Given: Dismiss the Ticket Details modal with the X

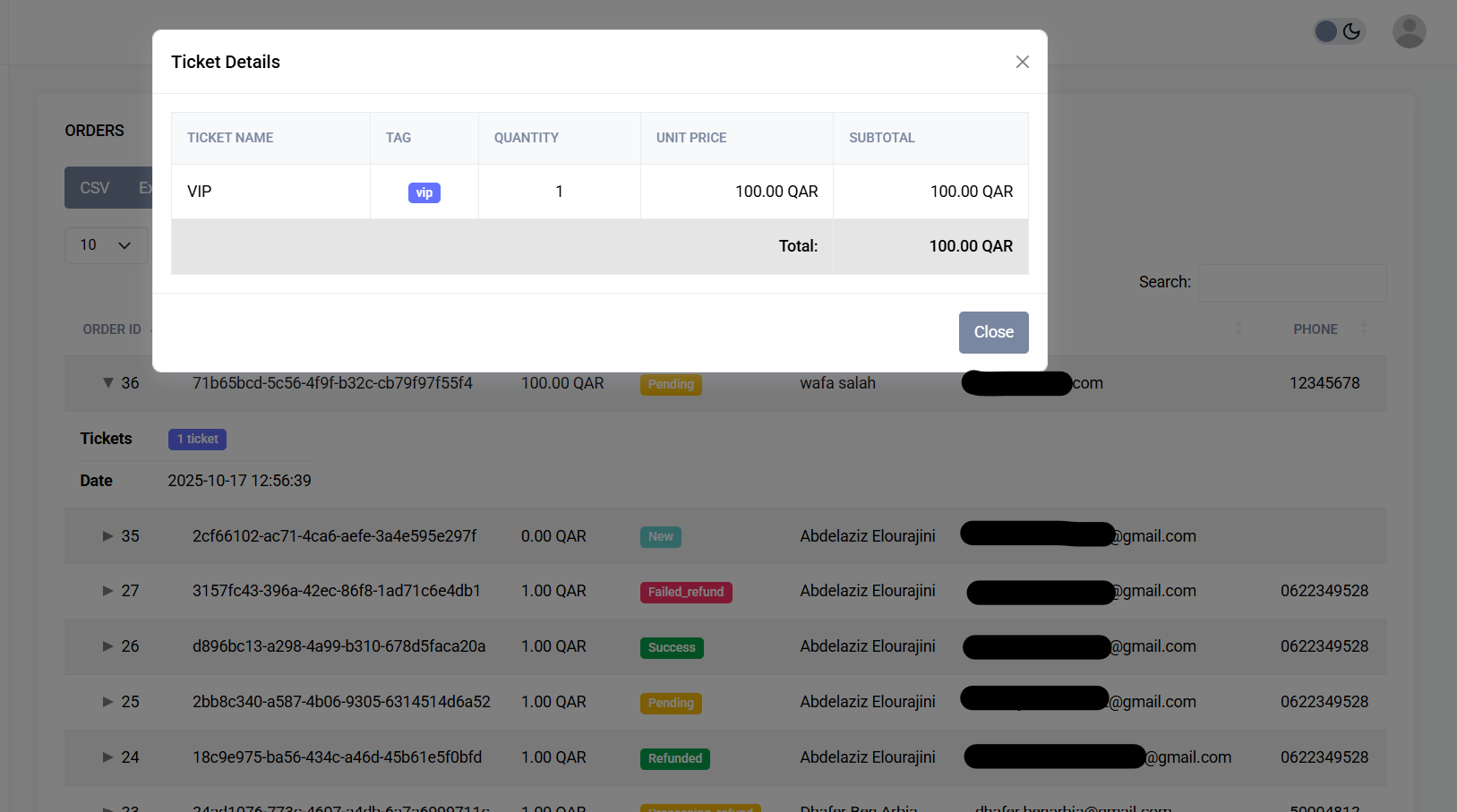Looking at the screenshot, I should click(1022, 62).
